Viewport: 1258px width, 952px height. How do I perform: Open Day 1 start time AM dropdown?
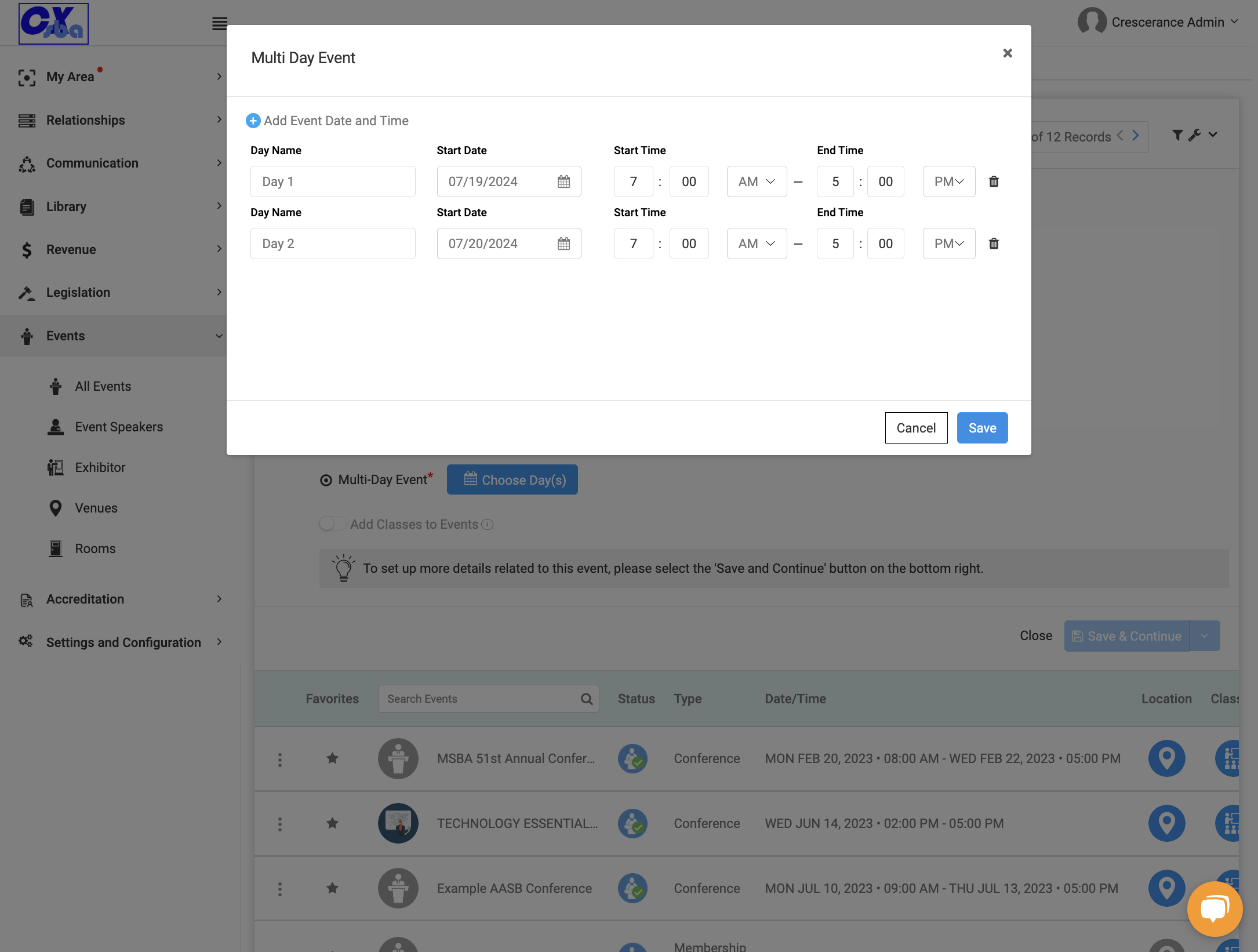[x=757, y=182]
